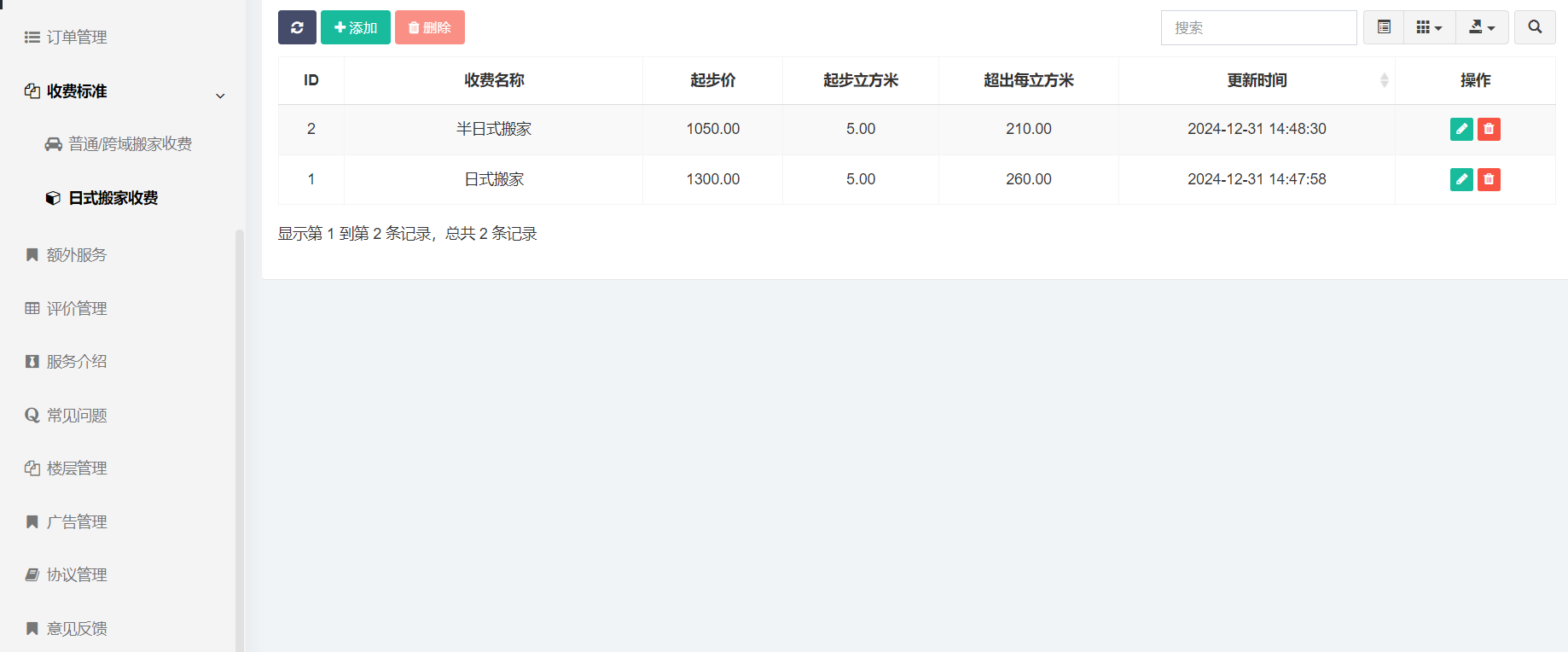Click the record count summary text
Image resolution: width=1568 pixels, height=652 pixels.
(x=408, y=234)
